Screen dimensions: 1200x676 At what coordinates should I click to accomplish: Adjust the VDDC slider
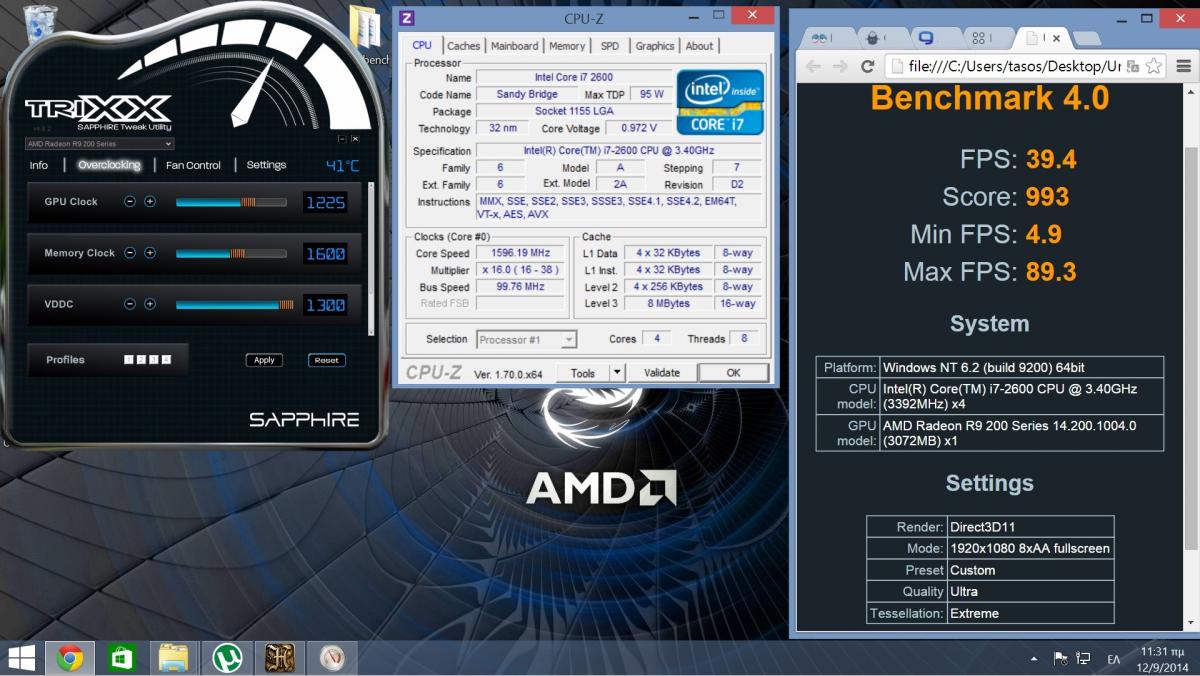pos(235,305)
